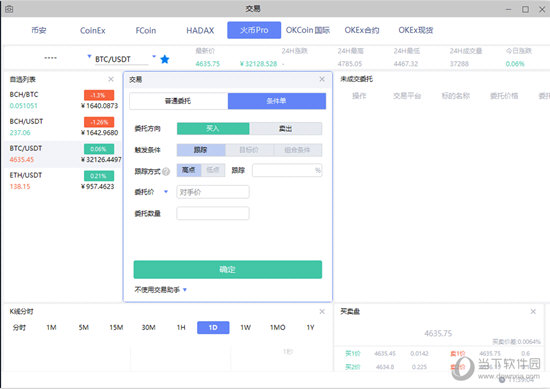550x389 pixels.
Task: Close the 自选列表 watchlist panel
Action: click(x=111, y=79)
